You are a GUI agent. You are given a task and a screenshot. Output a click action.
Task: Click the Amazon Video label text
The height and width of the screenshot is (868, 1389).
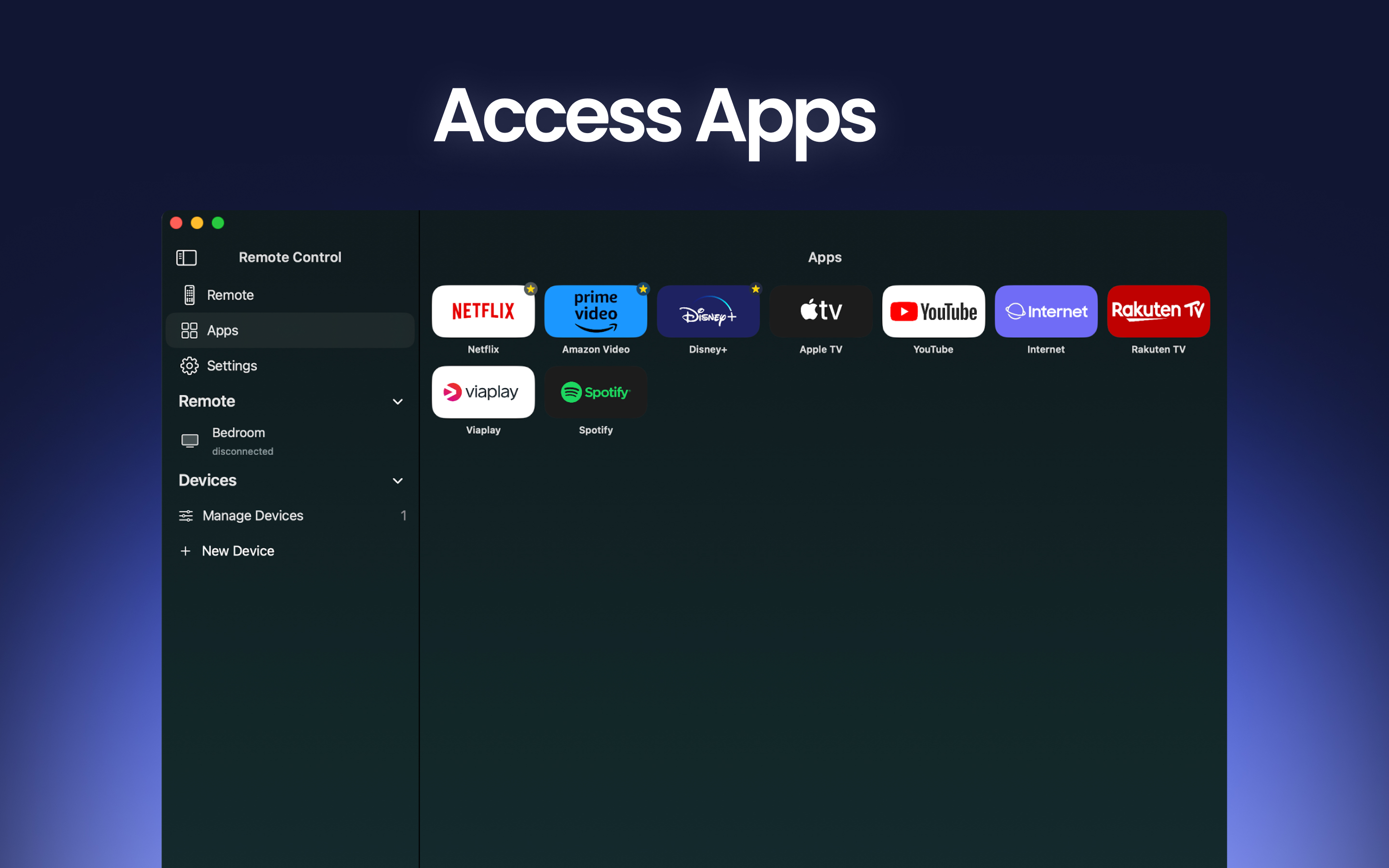595,350
